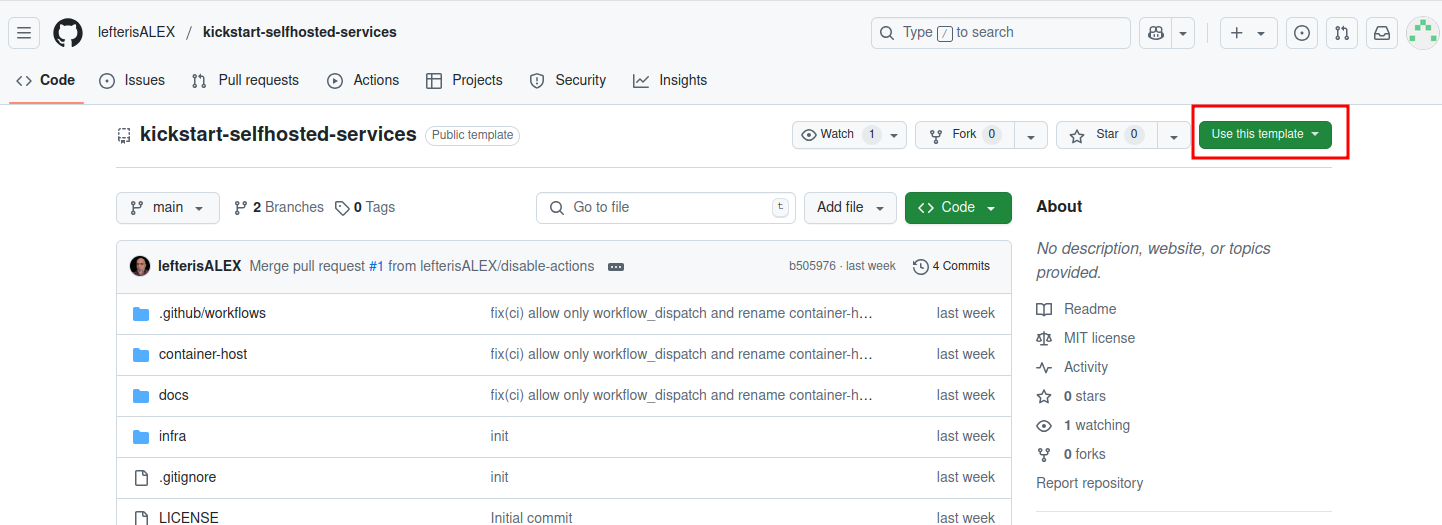Click the MIT license scale icon

(1044, 339)
